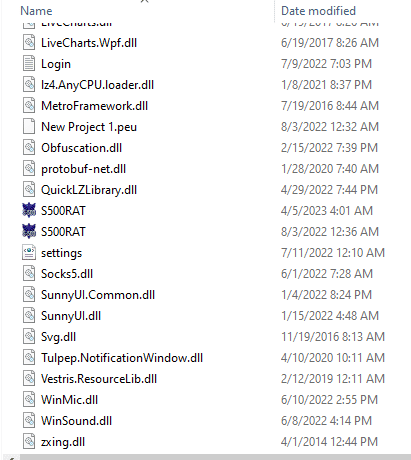Select the lz4.AnyCPU.loader.dll file

point(97,85)
